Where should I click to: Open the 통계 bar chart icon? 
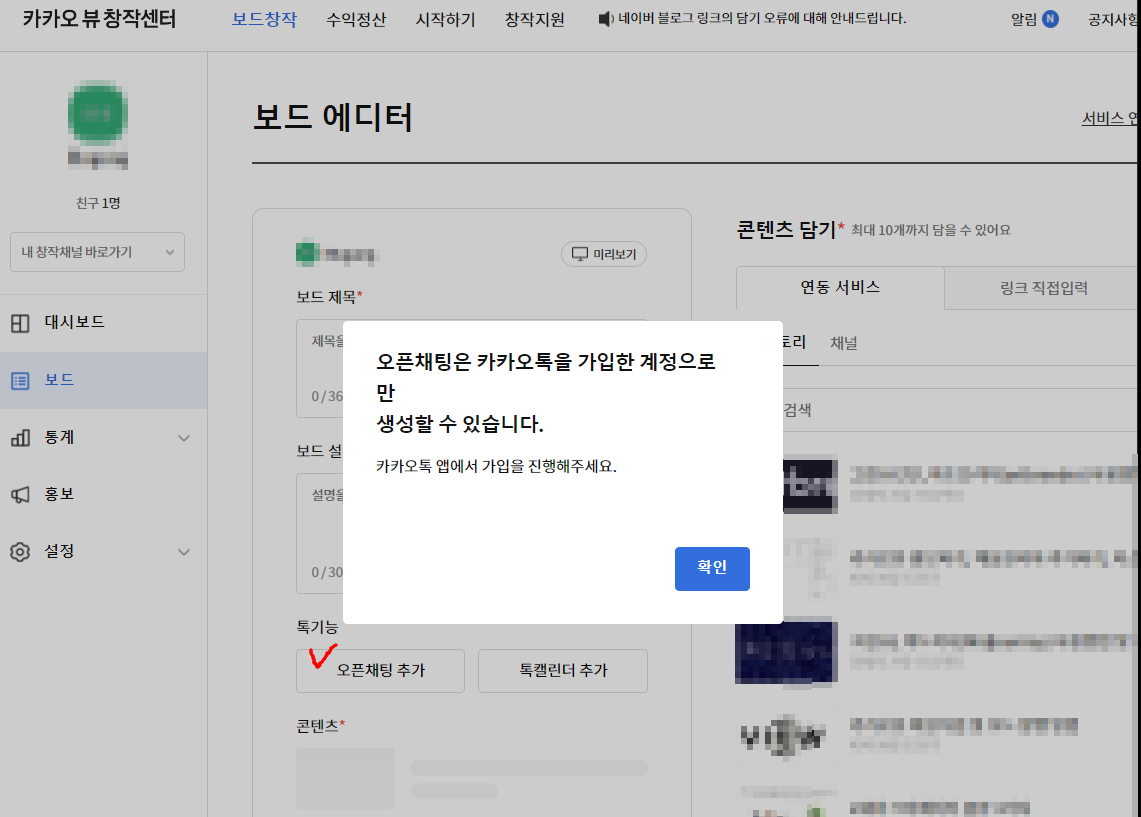(x=20, y=438)
